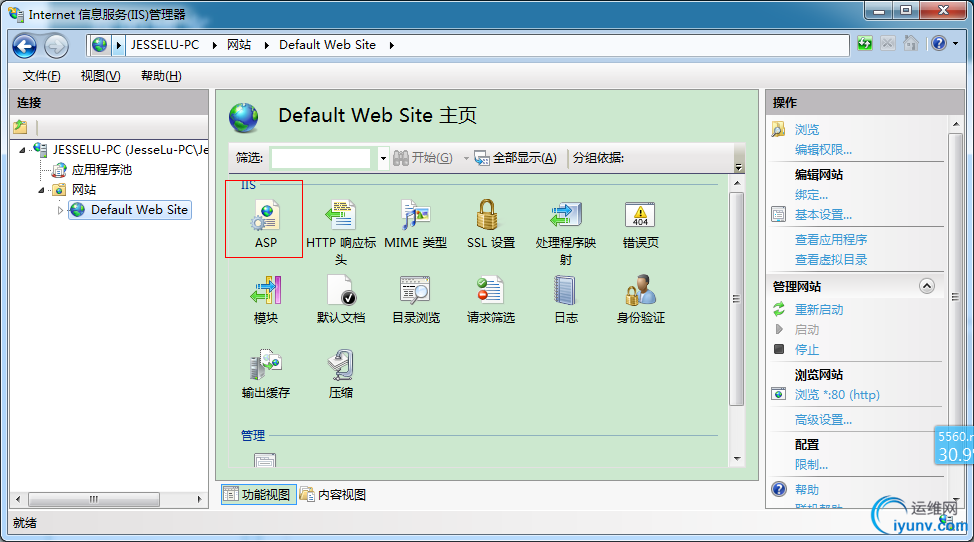Open MIME 类型 feature
The image size is (974, 542).
[x=416, y=224]
